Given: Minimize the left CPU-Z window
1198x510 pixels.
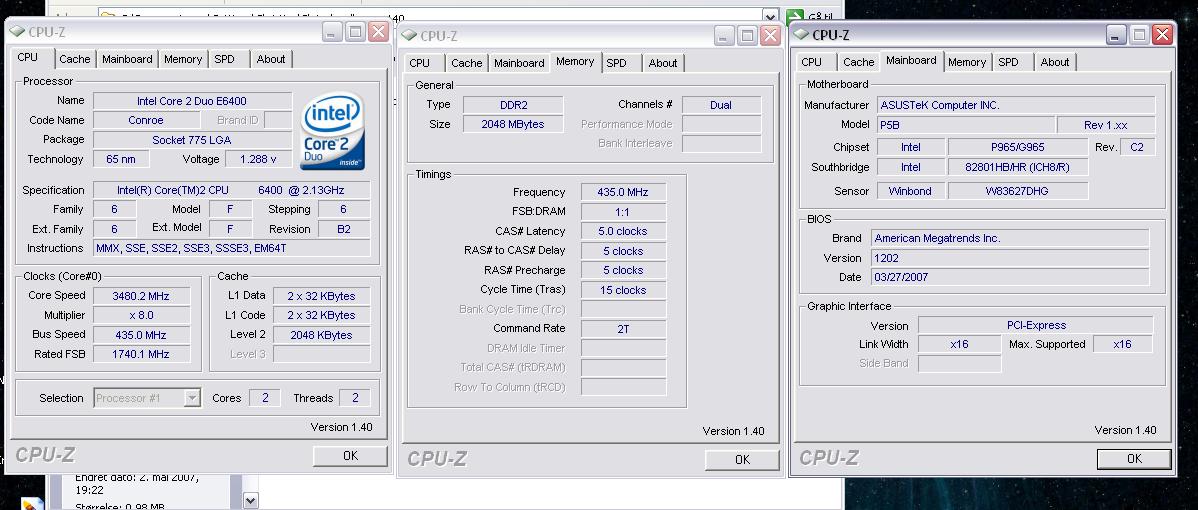Looking at the screenshot, I should [332, 31].
